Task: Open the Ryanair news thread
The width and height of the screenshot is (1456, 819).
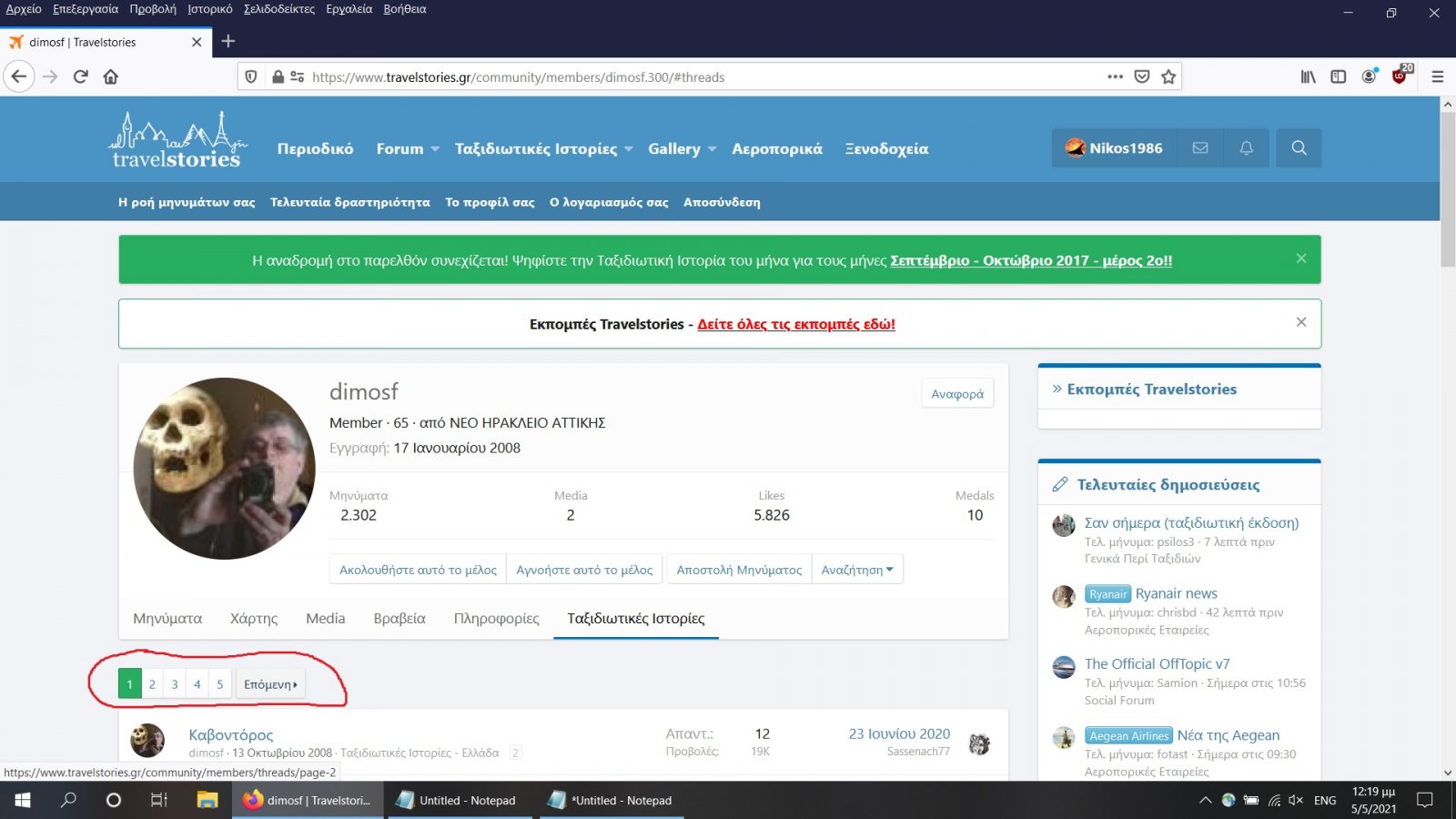Action: click(x=1176, y=593)
